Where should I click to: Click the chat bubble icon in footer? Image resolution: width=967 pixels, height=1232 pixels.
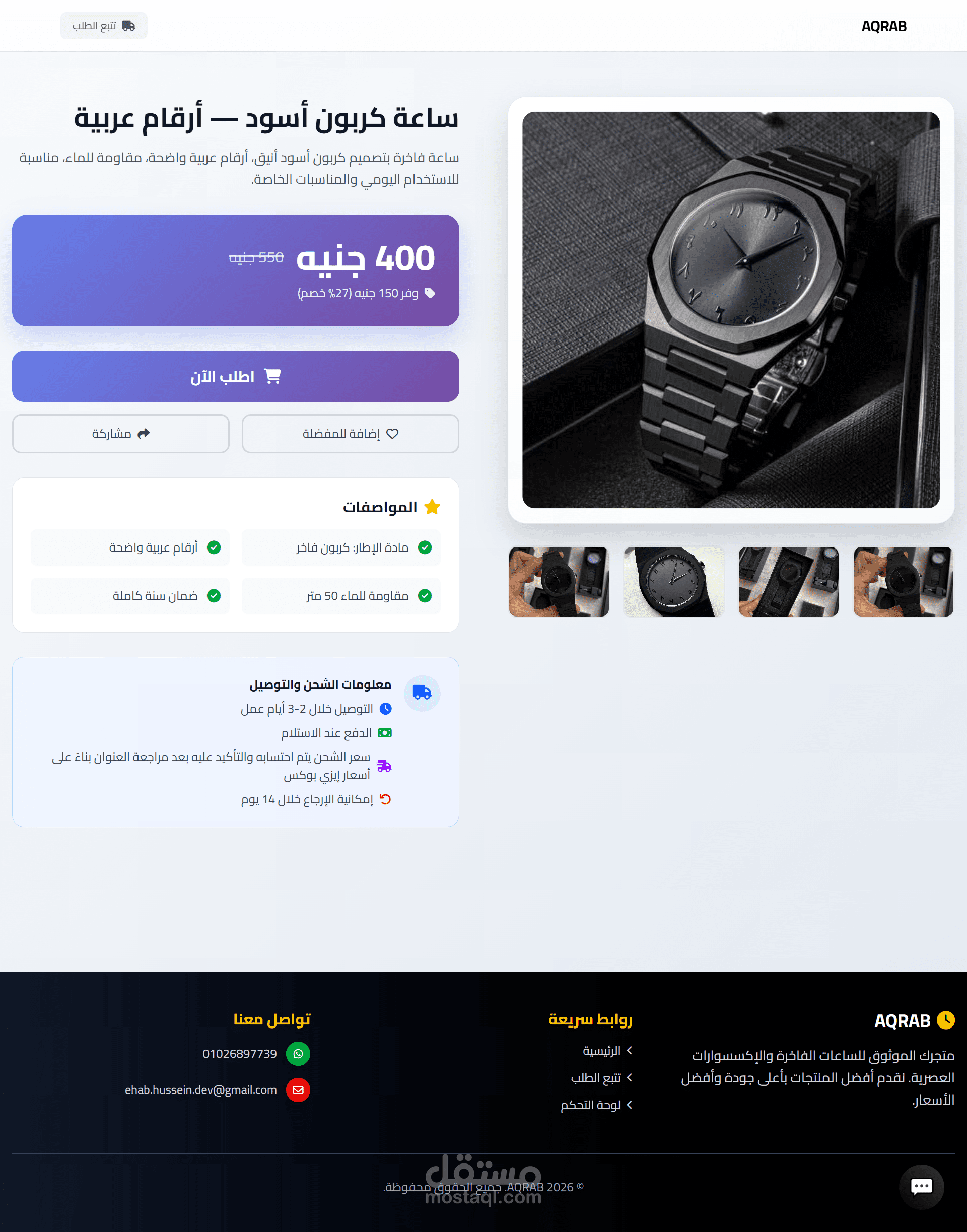tap(921, 1187)
